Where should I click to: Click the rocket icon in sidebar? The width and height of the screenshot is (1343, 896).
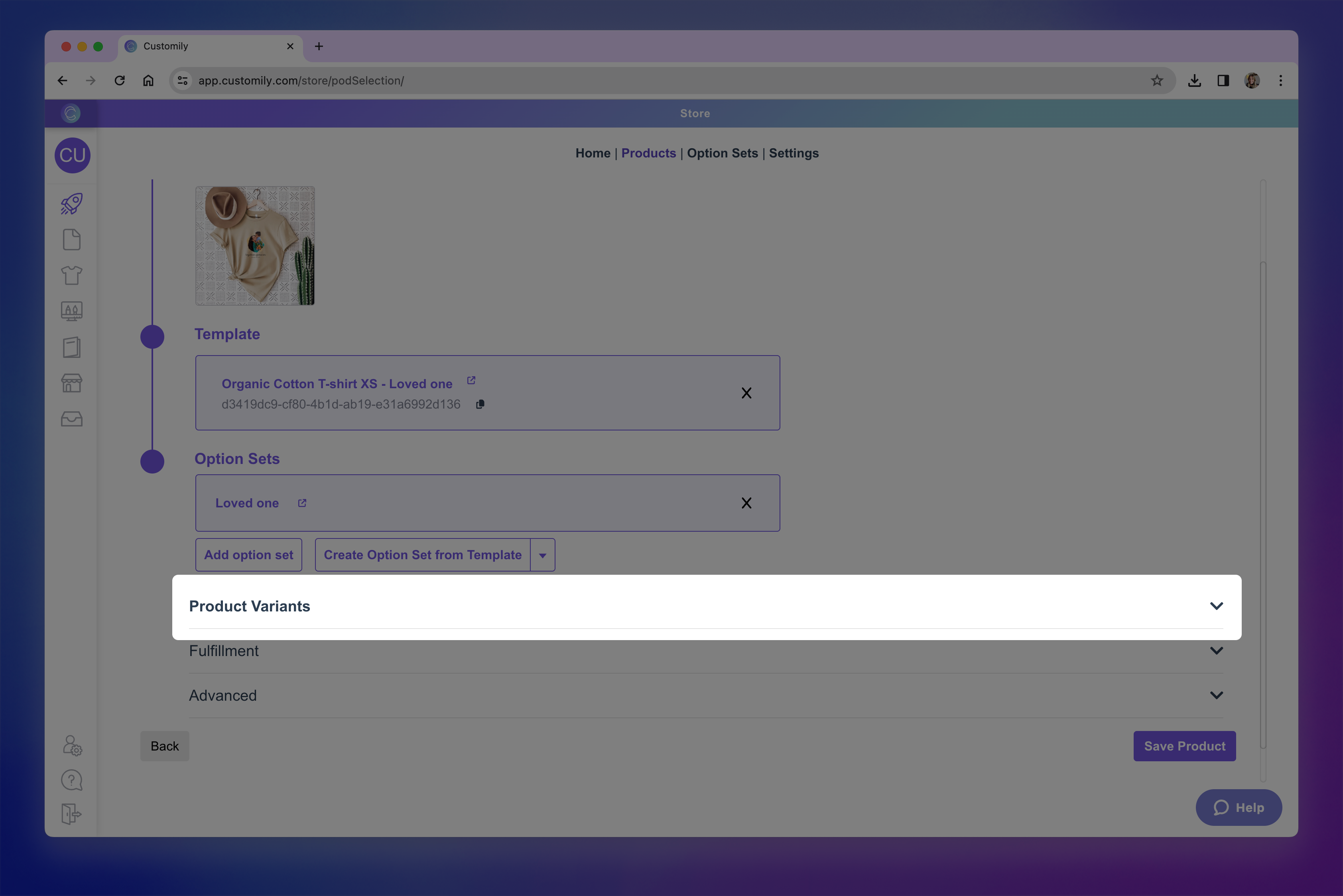pyautogui.click(x=71, y=204)
